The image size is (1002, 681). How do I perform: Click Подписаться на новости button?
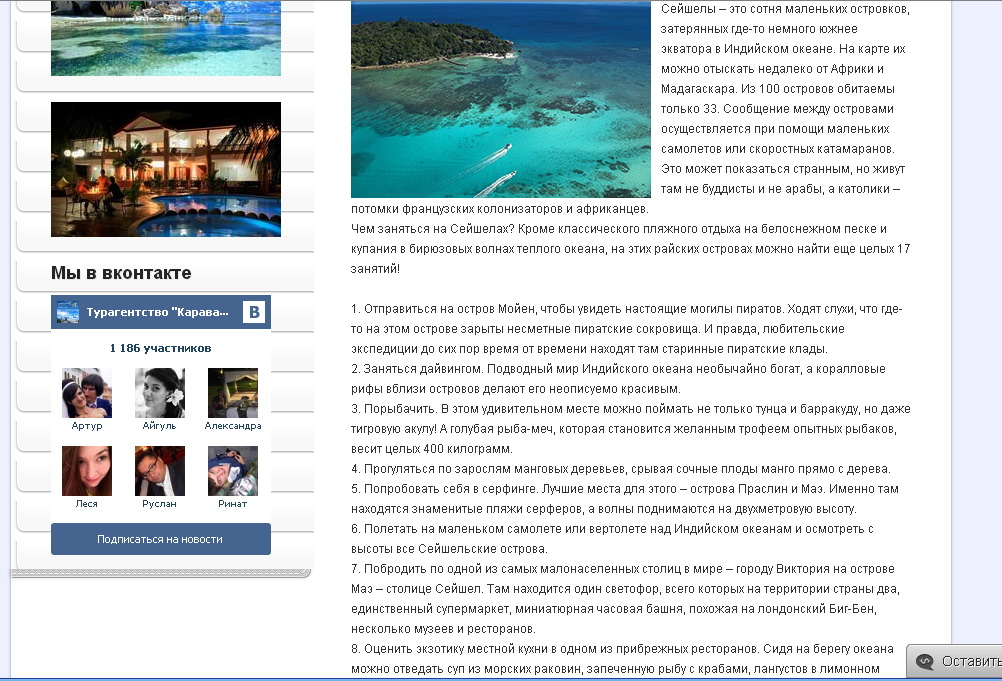click(161, 539)
